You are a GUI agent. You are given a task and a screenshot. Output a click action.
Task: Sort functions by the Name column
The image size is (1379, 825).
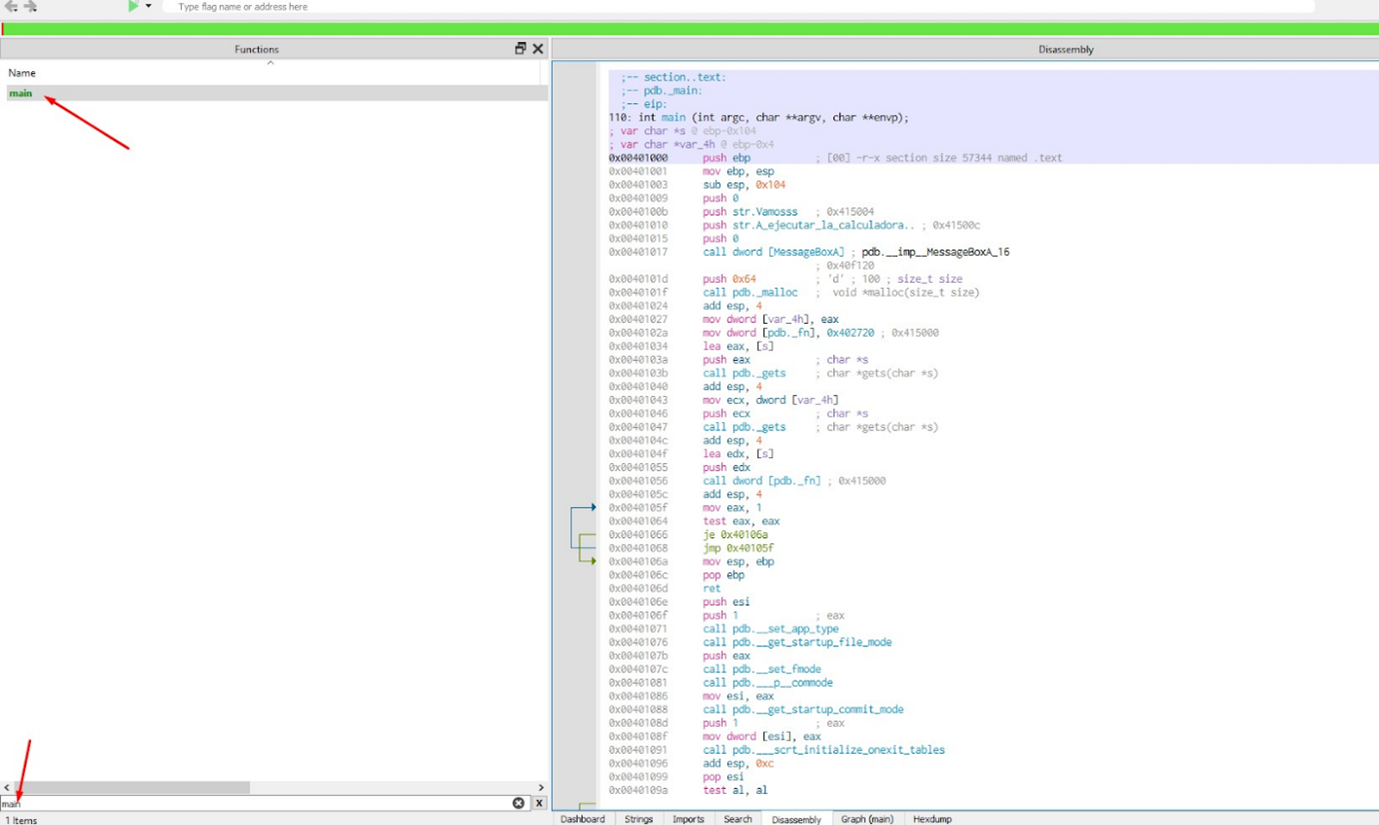[x=22, y=73]
